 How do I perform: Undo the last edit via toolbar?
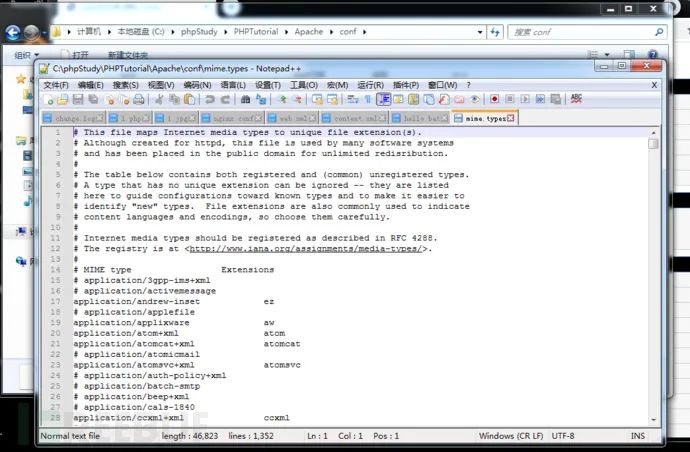click(x=209, y=99)
